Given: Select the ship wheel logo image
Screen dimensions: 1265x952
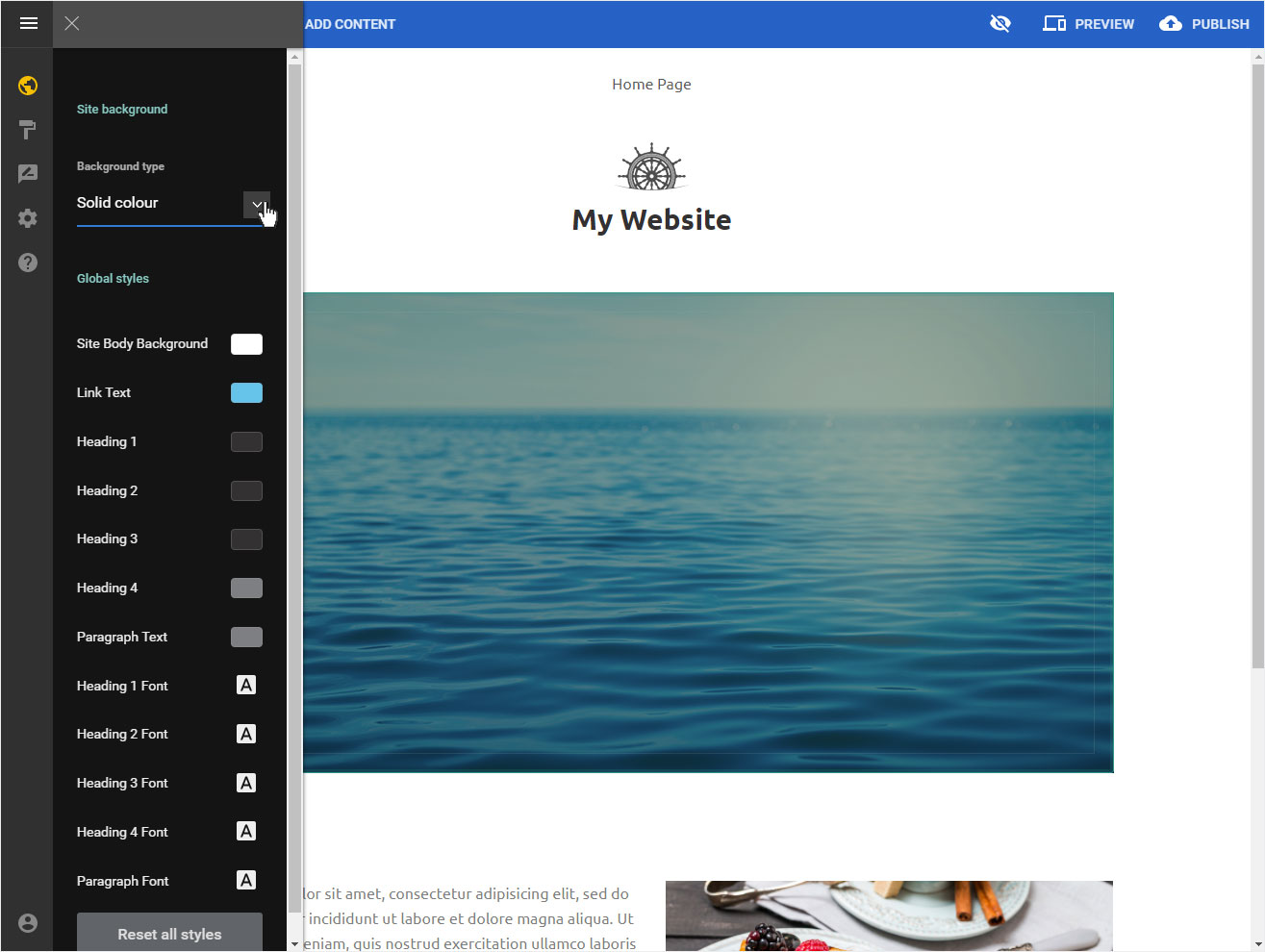Looking at the screenshot, I should tap(652, 168).
